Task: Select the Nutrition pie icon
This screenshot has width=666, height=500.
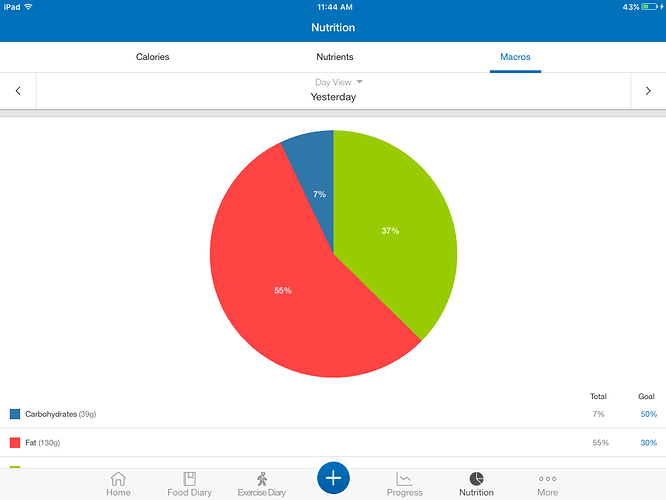Action: 476,478
